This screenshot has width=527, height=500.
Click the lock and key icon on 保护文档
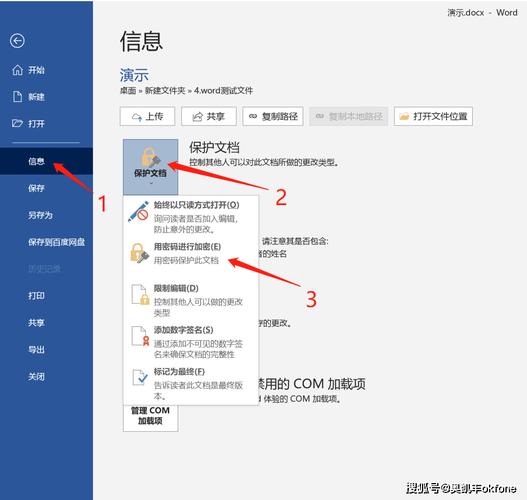point(151,157)
